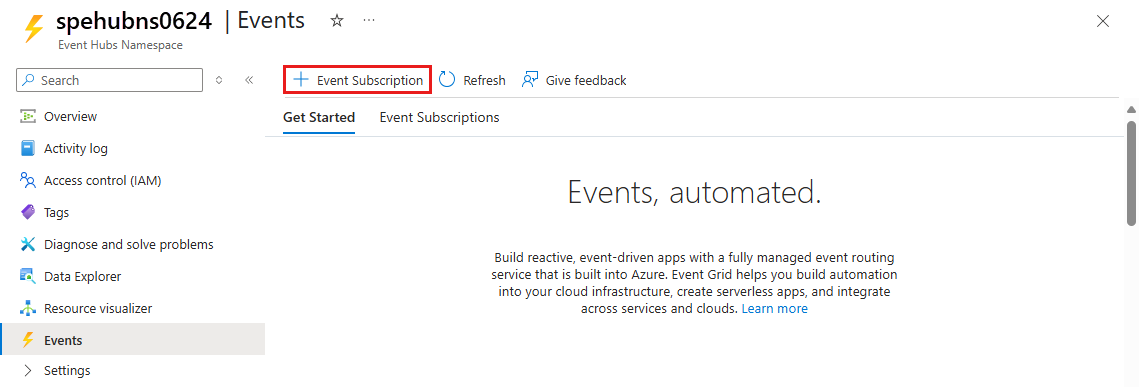Click the Overview icon in sidebar
The height and width of the screenshot is (387, 1139).
coord(28,117)
